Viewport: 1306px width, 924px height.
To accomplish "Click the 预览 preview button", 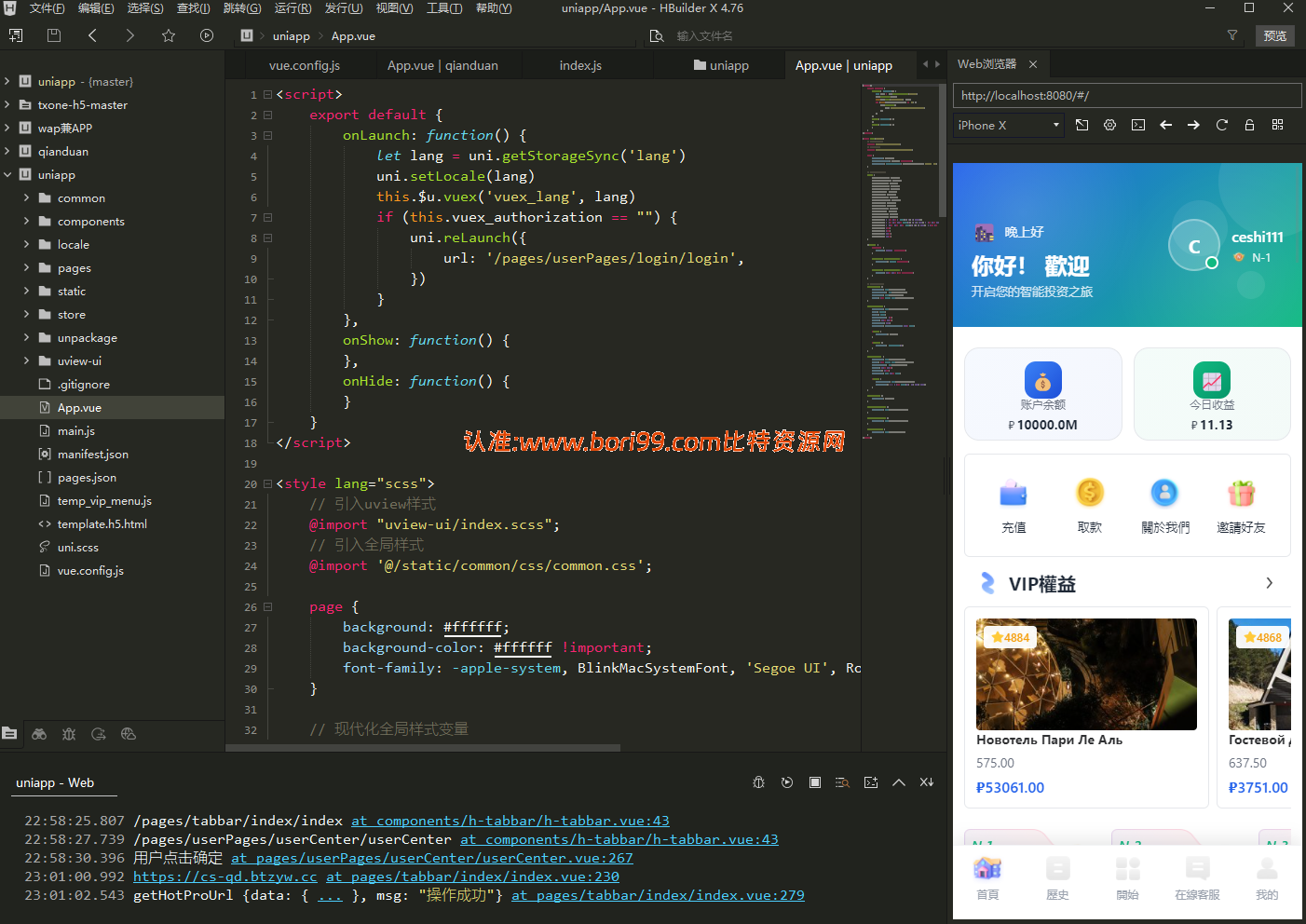I will (1275, 35).
